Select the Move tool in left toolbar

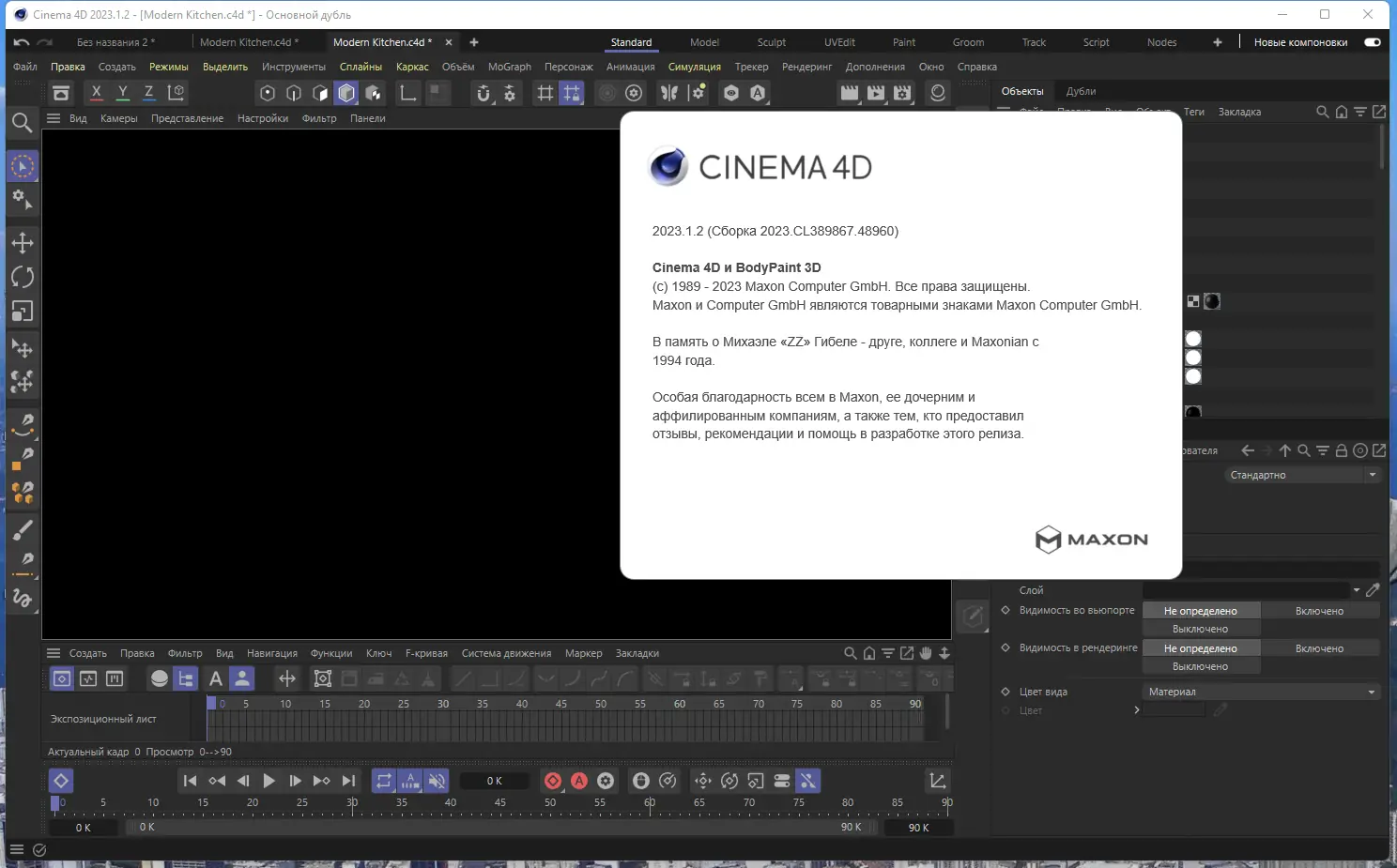(x=23, y=243)
